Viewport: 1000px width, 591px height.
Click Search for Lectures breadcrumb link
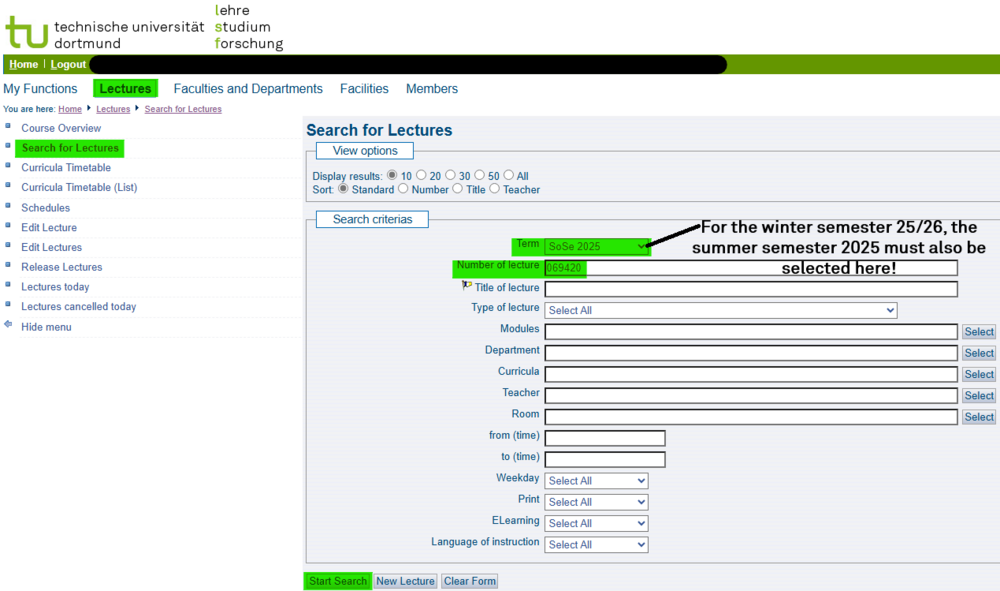point(183,109)
